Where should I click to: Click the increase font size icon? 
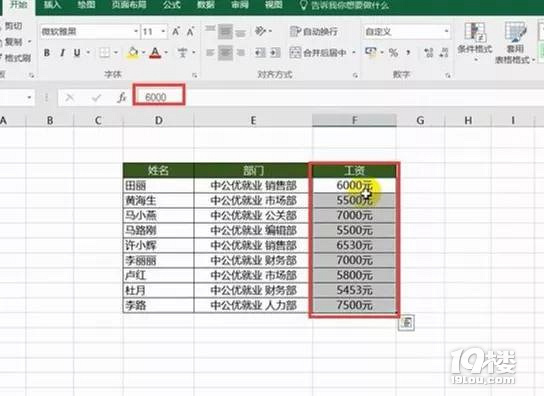point(176,32)
